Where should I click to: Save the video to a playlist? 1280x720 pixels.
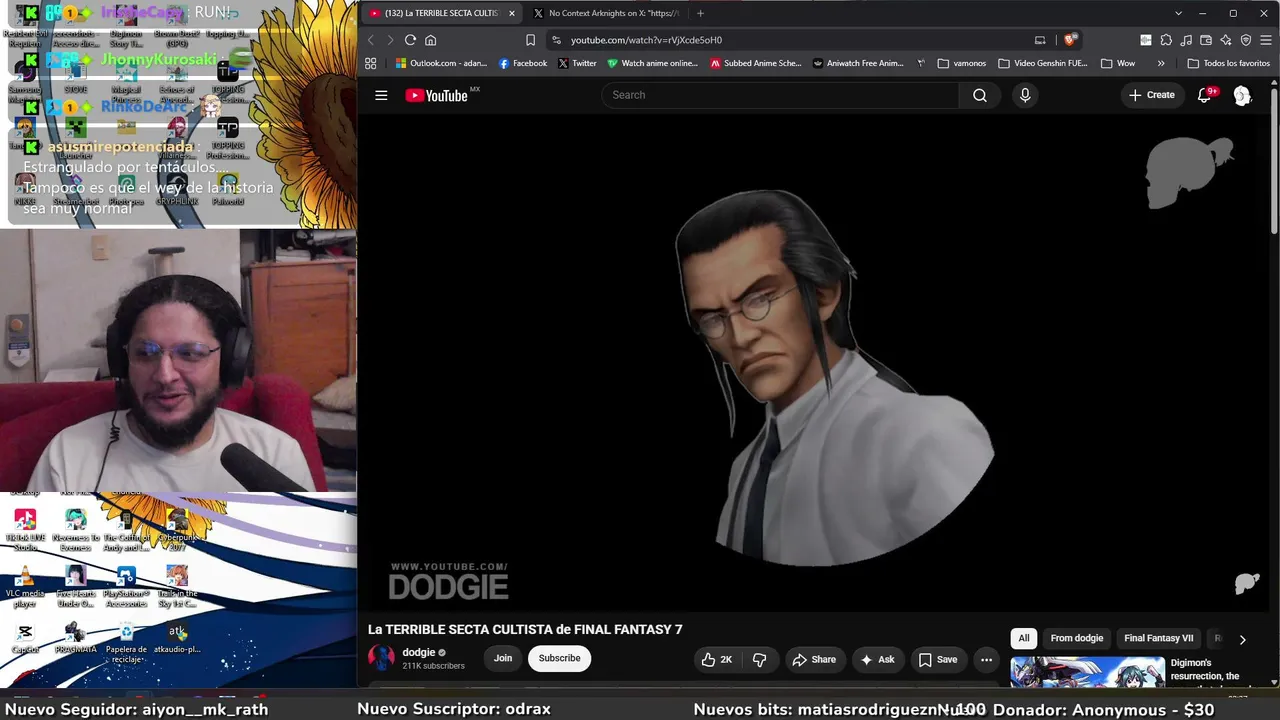[938, 660]
